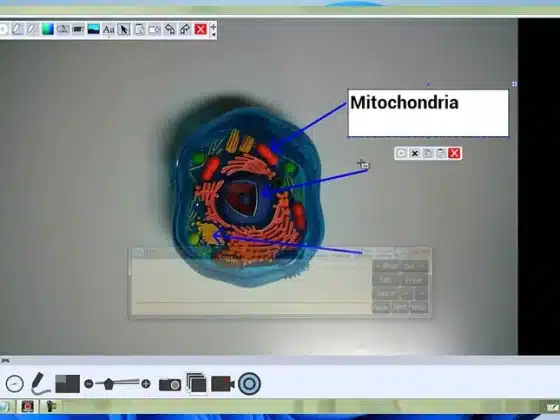Click the Del key on on-screen keyboard
Image resolution: width=560 pixels, height=420 pixels.
pyautogui.click(x=414, y=266)
